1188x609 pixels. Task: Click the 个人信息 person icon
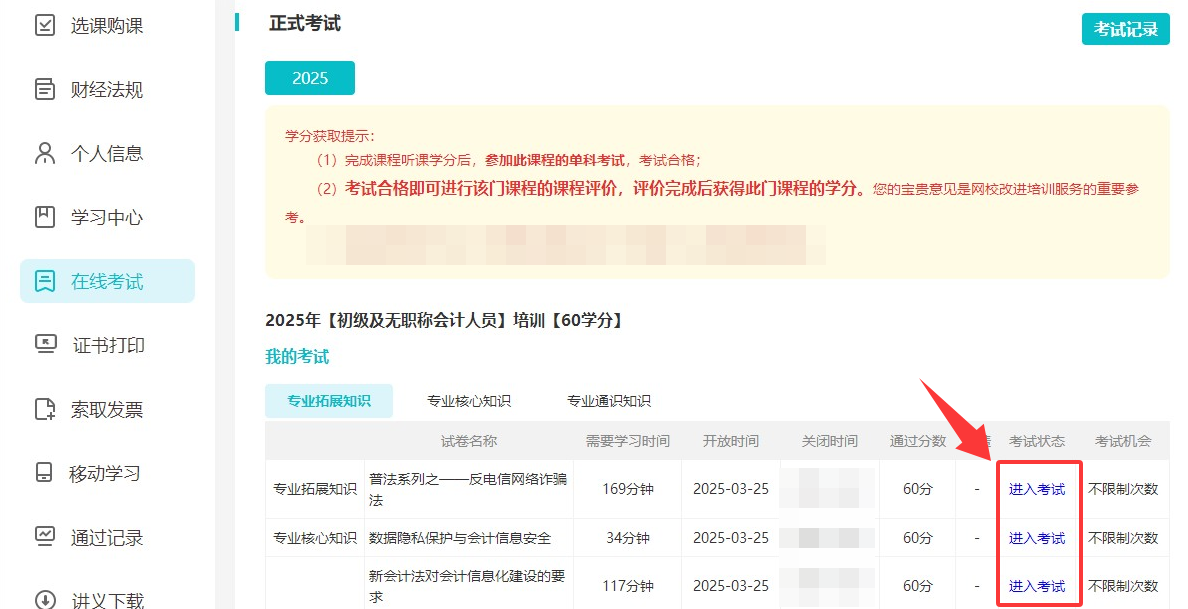coord(45,153)
